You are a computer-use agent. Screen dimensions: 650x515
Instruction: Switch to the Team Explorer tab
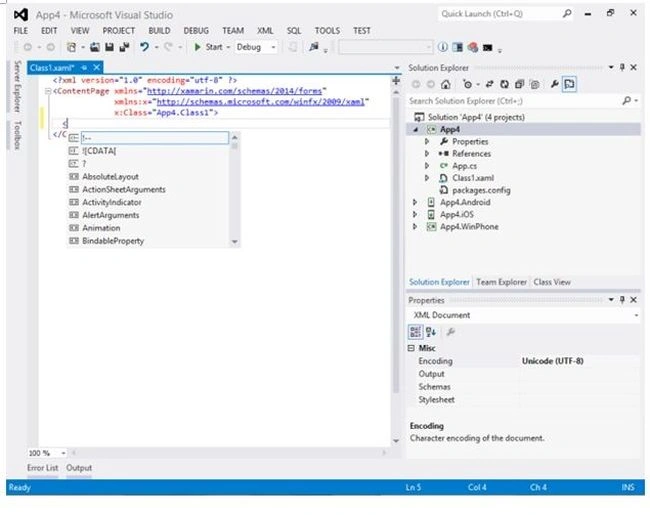(501, 282)
